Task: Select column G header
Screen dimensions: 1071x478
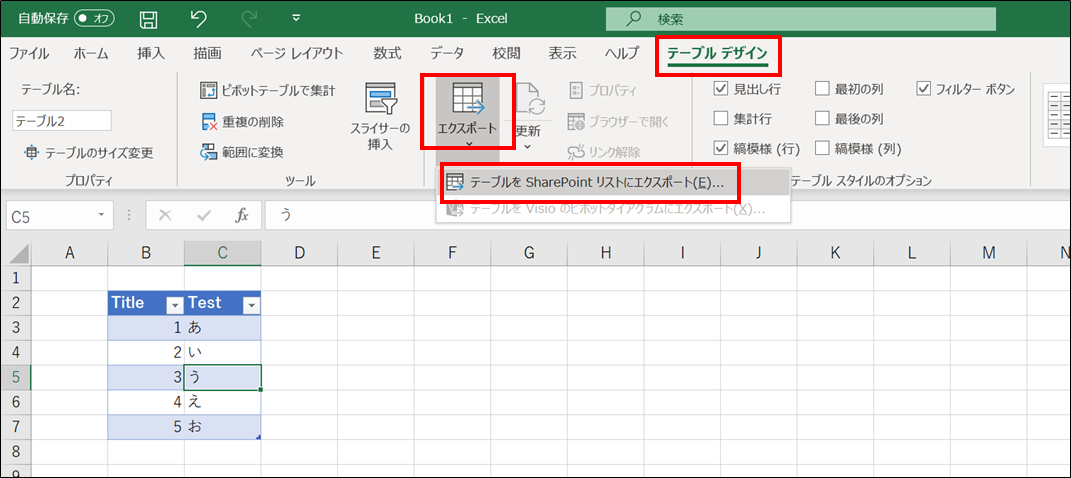Action: click(529, 253)
